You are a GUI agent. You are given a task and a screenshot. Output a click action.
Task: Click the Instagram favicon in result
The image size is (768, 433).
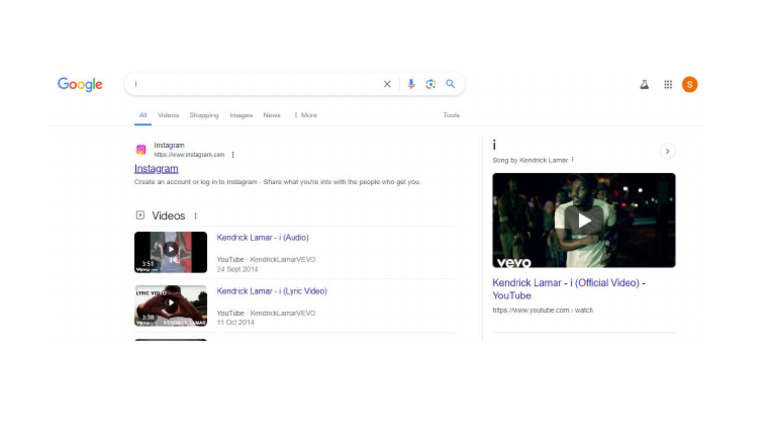pyautogui.click(x=141, y=150)
